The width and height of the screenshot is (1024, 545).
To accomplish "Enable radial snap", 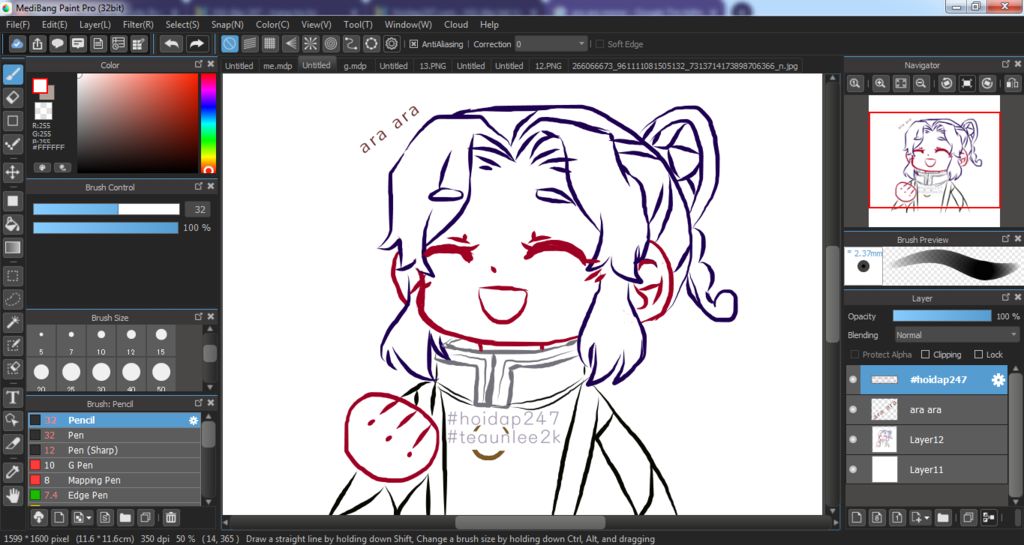I will coord(310,44).
